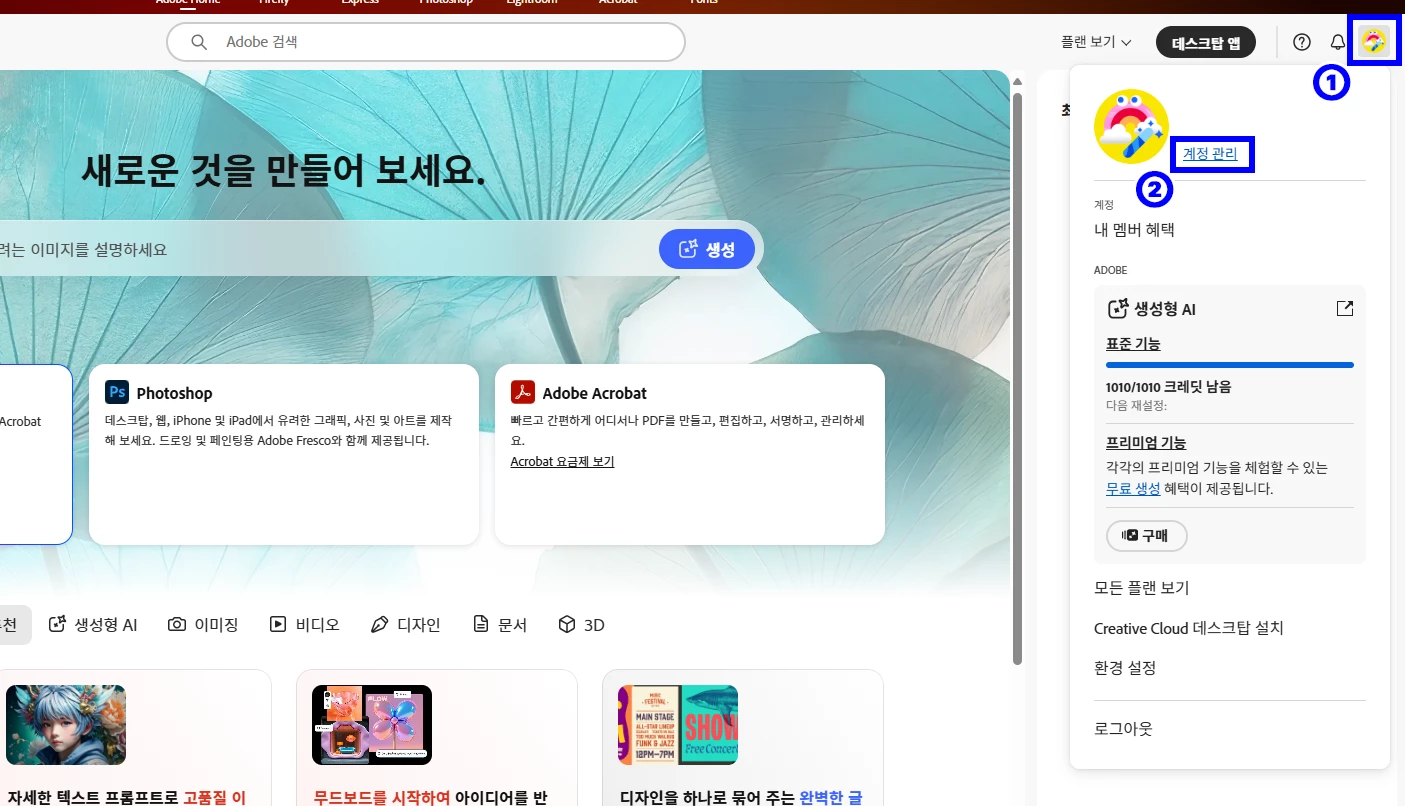Image resolution: width=1405 pixels, height=806 pixels.
Task: Click the 생성 generate button
Action: point(707,249)
